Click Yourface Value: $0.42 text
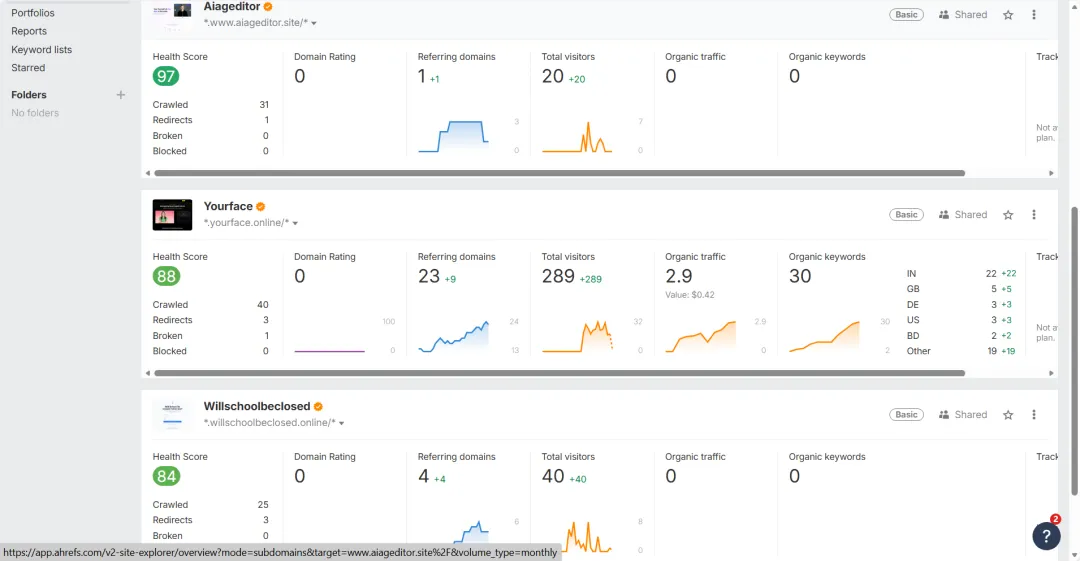 point(689,295)
